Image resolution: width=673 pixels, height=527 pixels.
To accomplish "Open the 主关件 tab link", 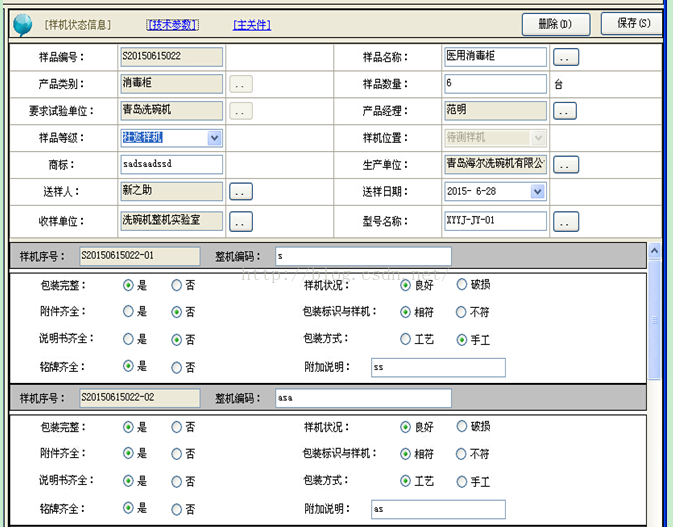I will tap(252, 25).
